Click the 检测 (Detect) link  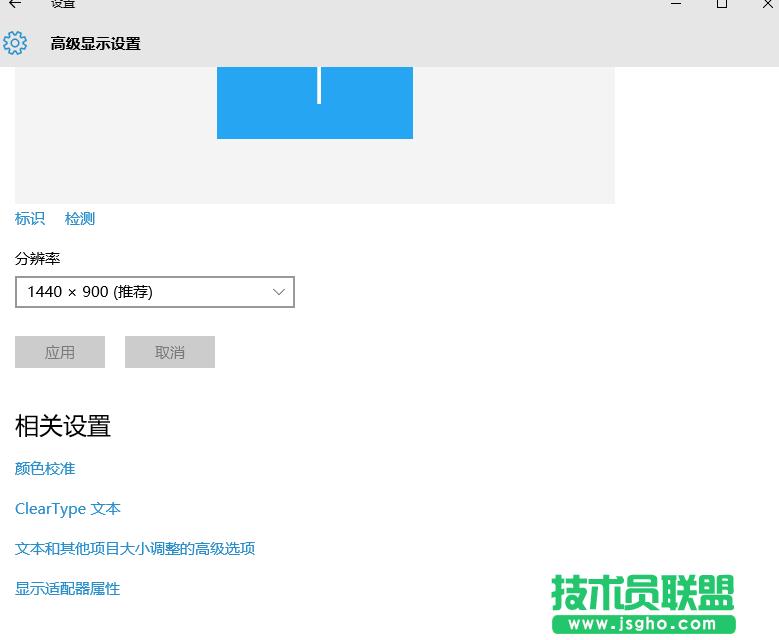[x=80, y=219]
